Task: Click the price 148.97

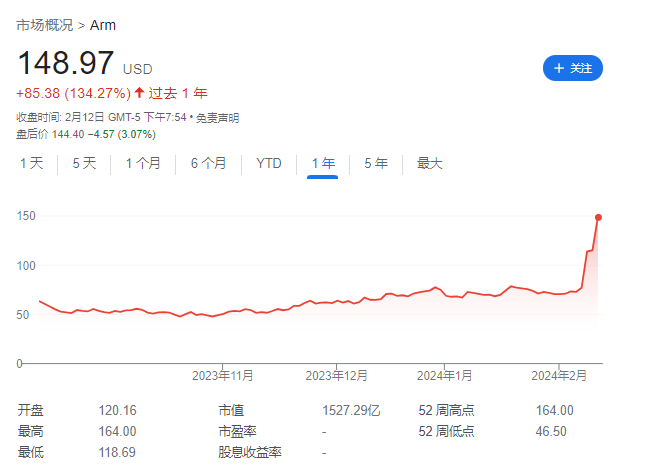Action: [66, 63]
